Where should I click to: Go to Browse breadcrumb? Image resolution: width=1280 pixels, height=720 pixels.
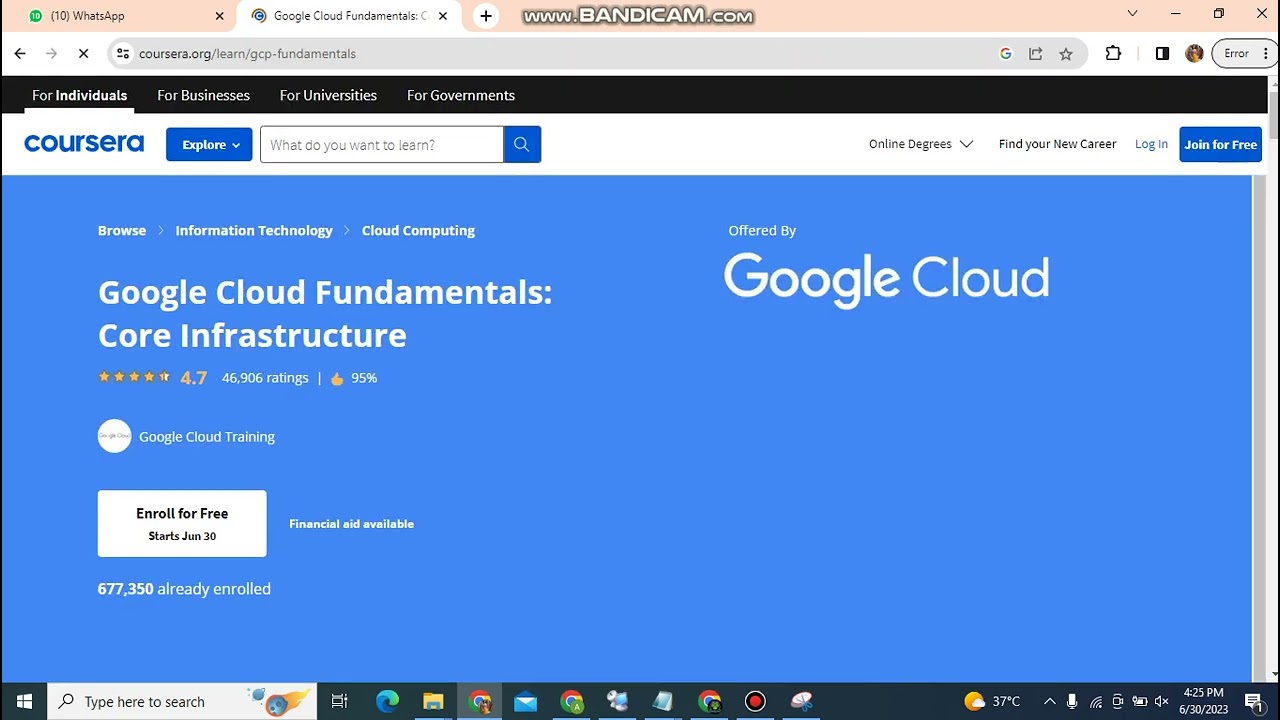tap(122, 230)
